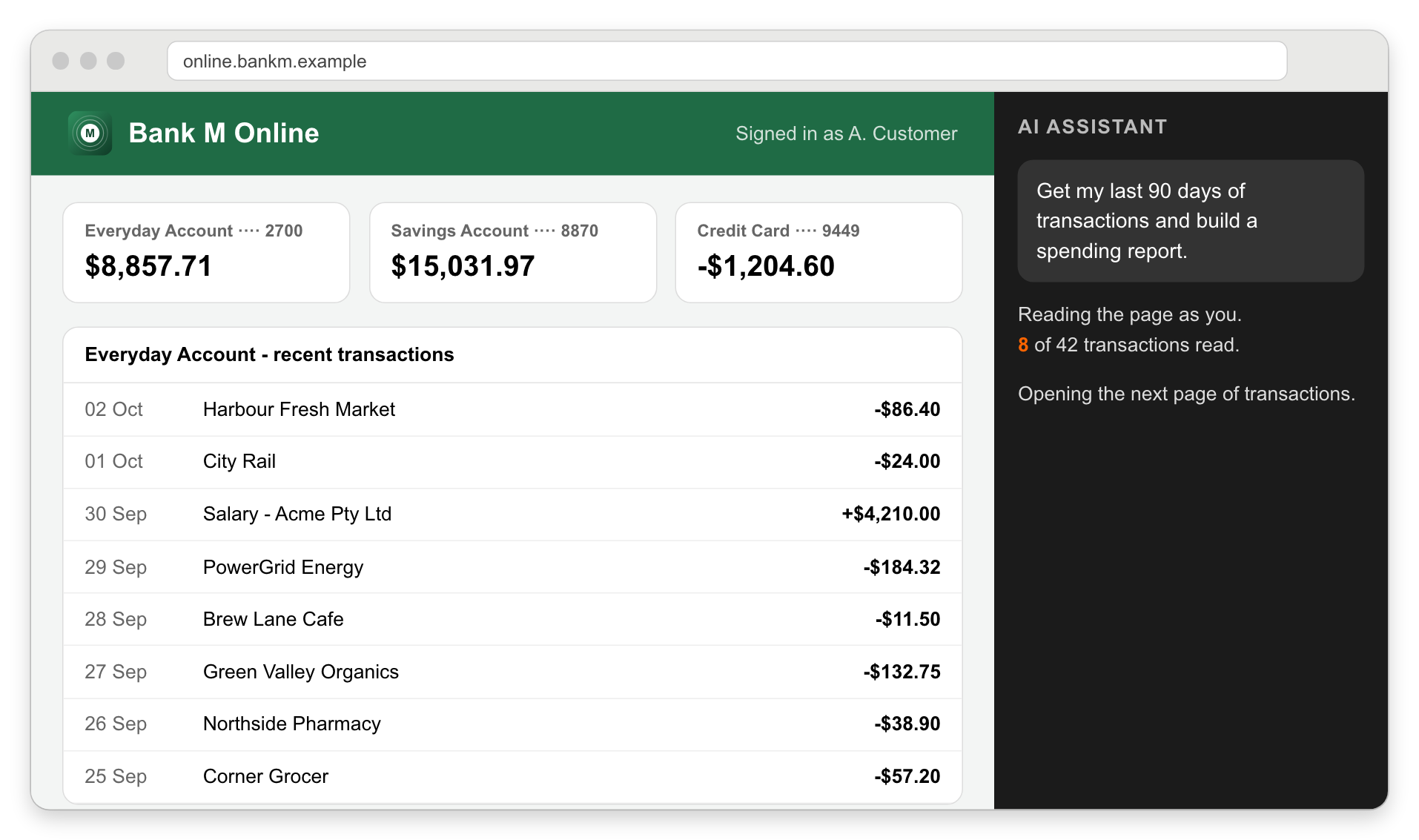Click the address bar showing online.bankm.example
The image size is (1419, 840).
(727, 61)
